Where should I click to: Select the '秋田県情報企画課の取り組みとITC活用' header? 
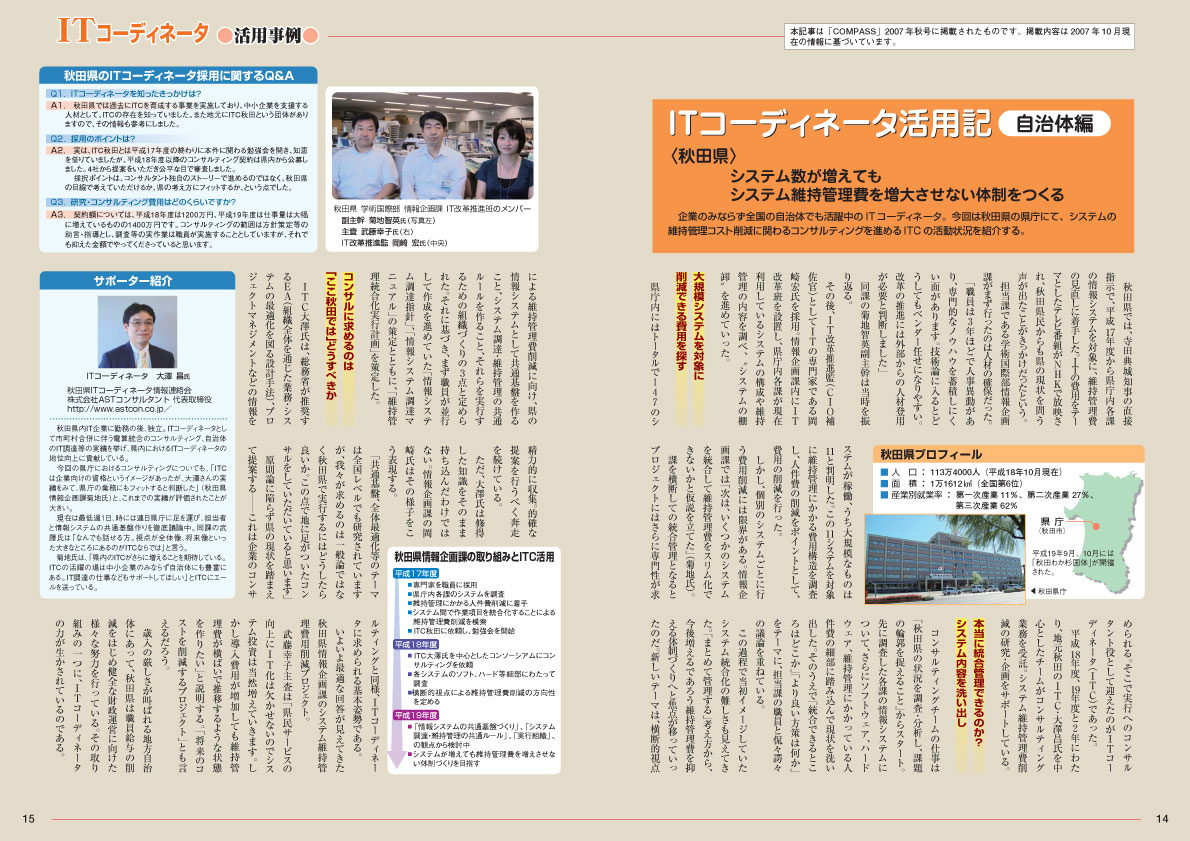tap(474, 557)
